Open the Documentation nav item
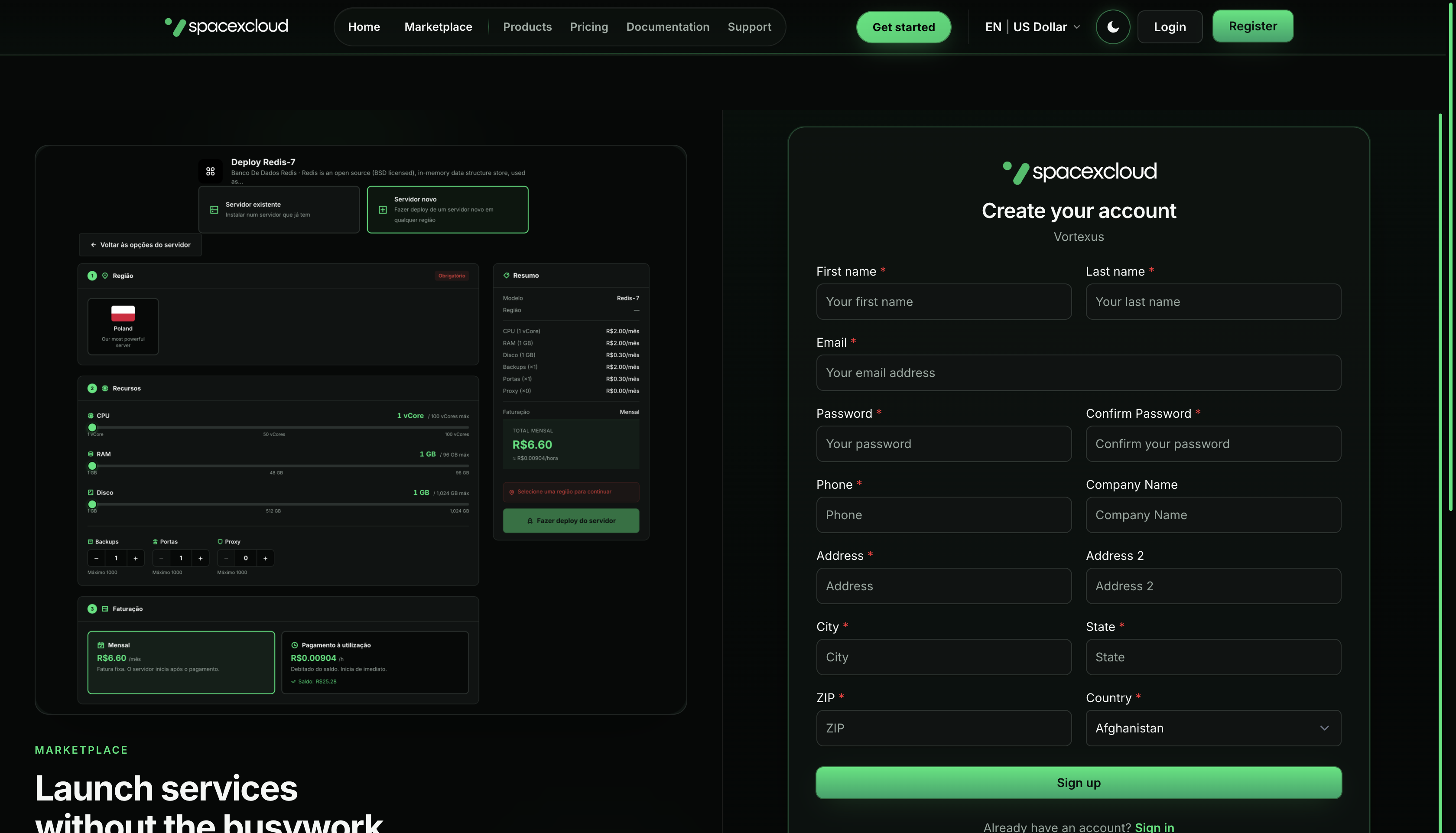 point(668,27)
